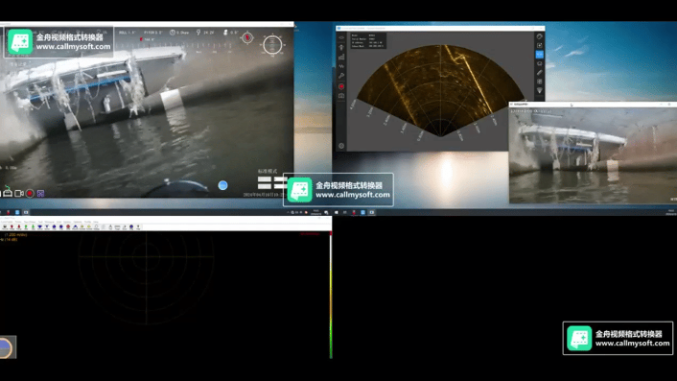
Task: Click the fit-to-view icon in sonar right panel
Action: click(x=539, y=45)
